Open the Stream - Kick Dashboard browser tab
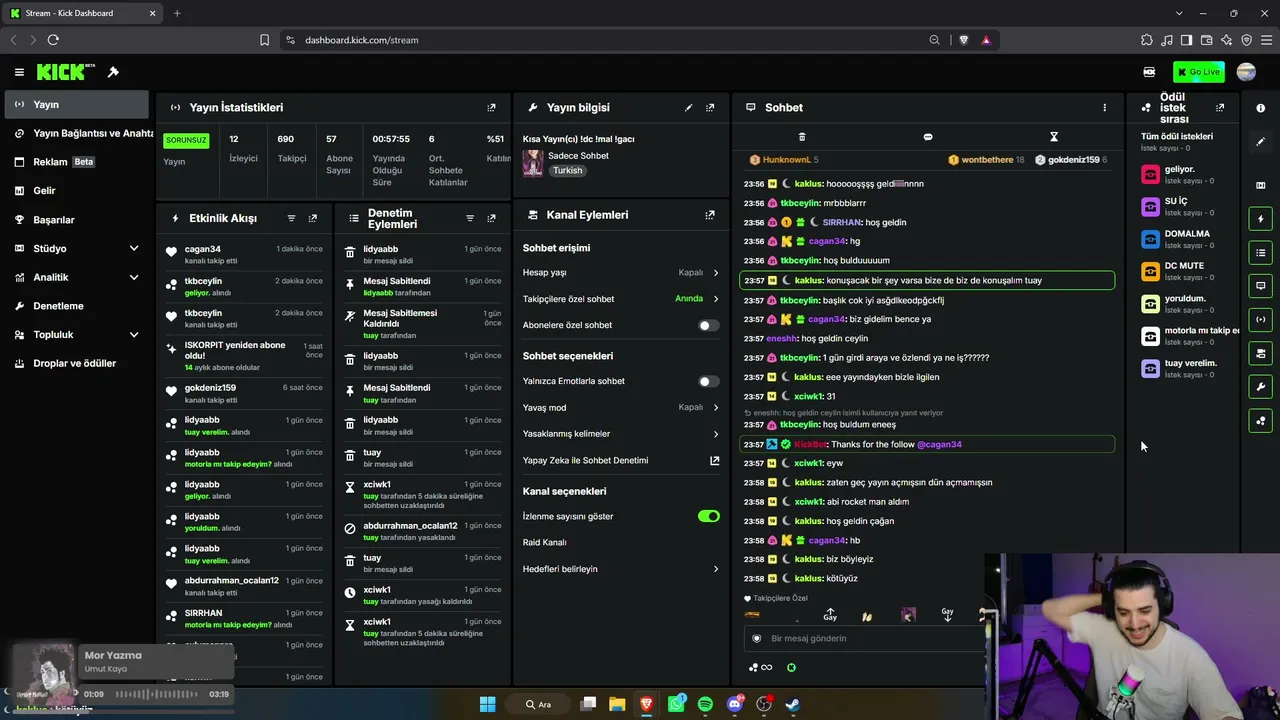This screenshot has height=720, width=1280. [x=80, y=13]
